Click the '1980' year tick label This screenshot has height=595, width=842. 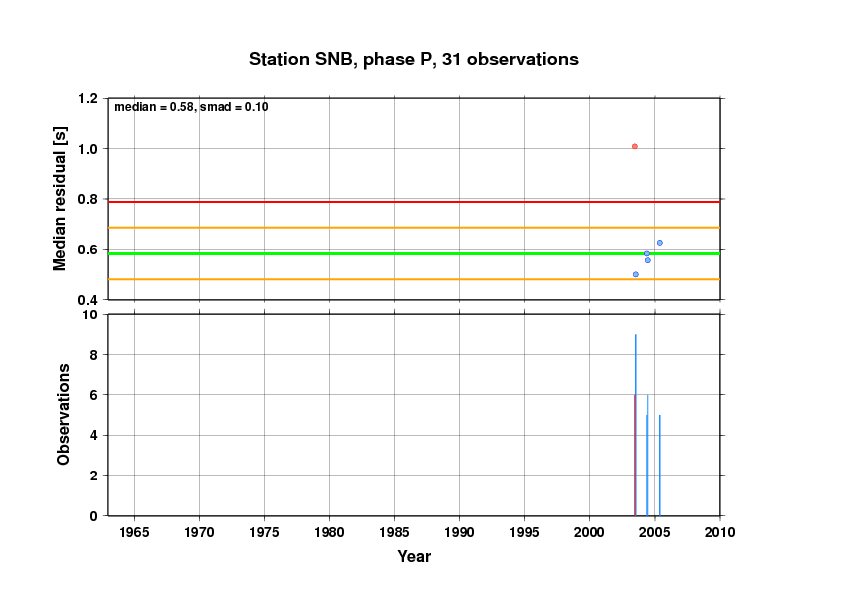click(x=329, y=532)
